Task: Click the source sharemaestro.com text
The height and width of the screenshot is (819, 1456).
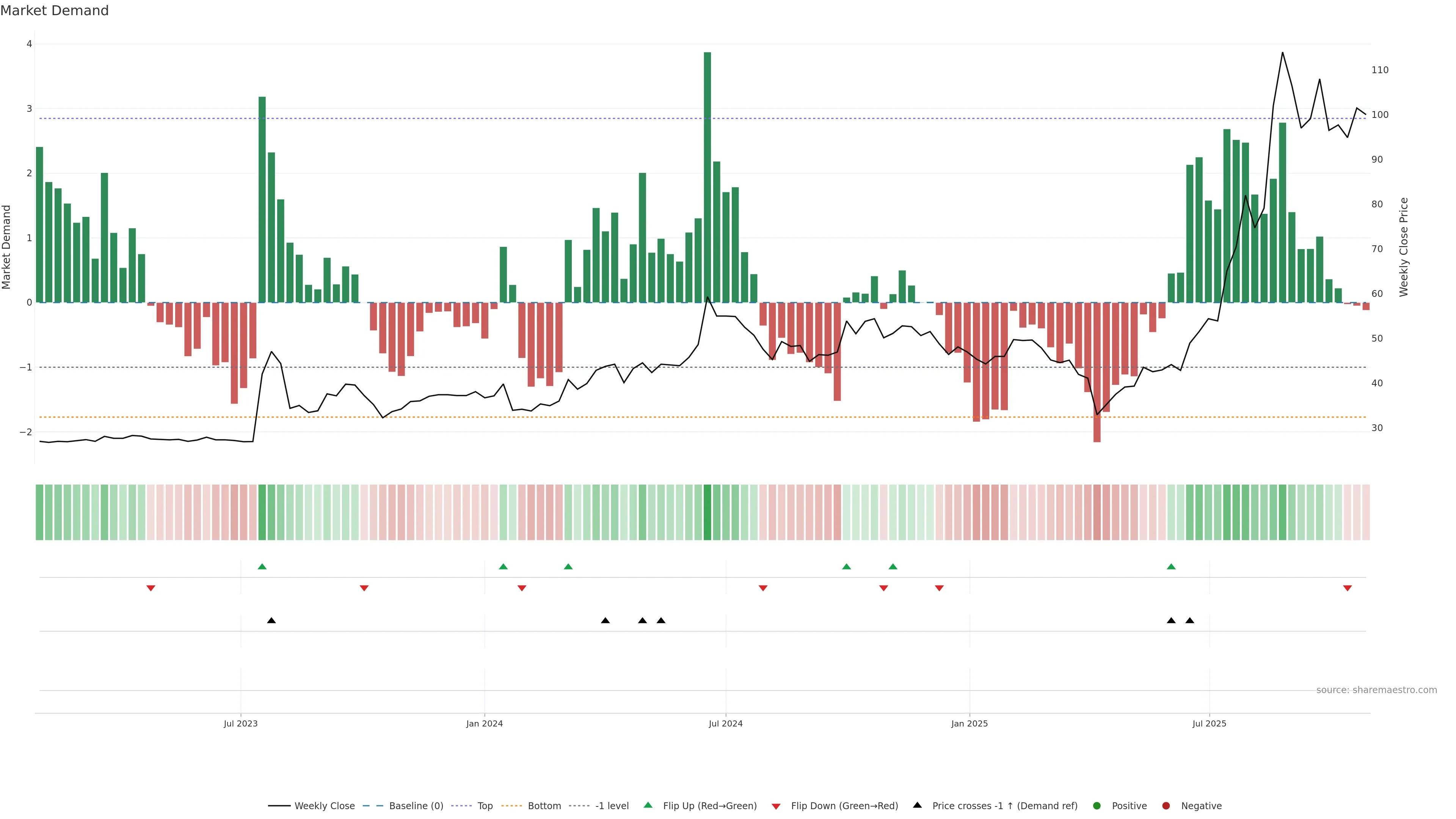Action: tap(1376, 690)
